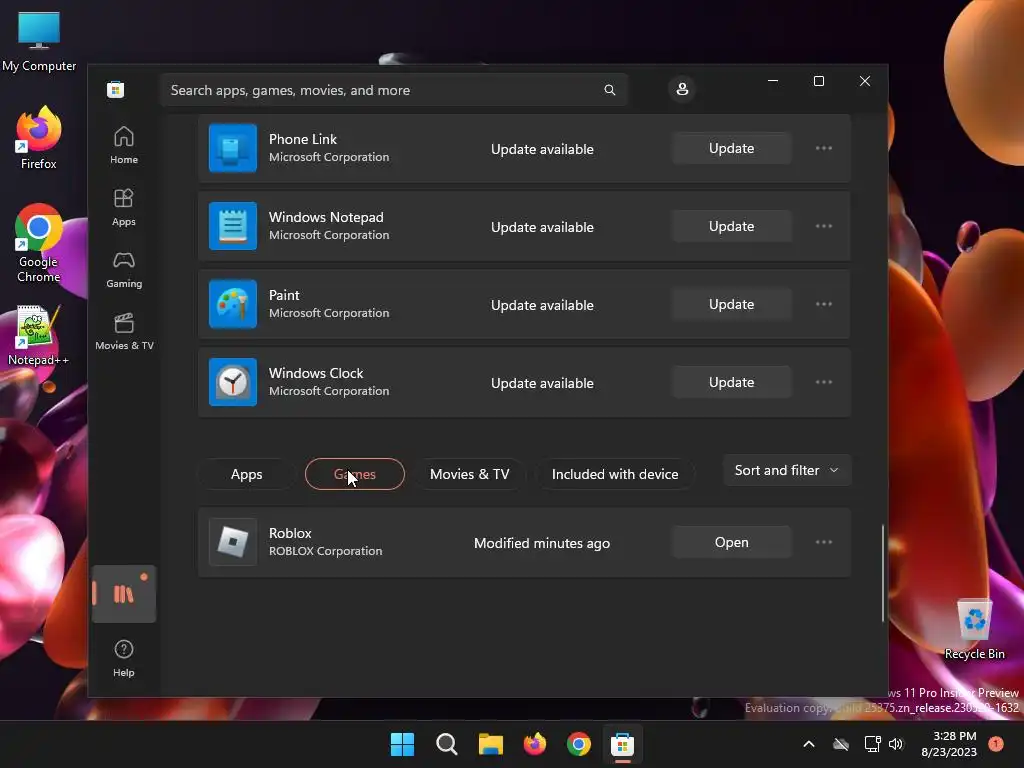1024x768 pixels.
Task: Open more options for Roblox
Action: point(824,542)
